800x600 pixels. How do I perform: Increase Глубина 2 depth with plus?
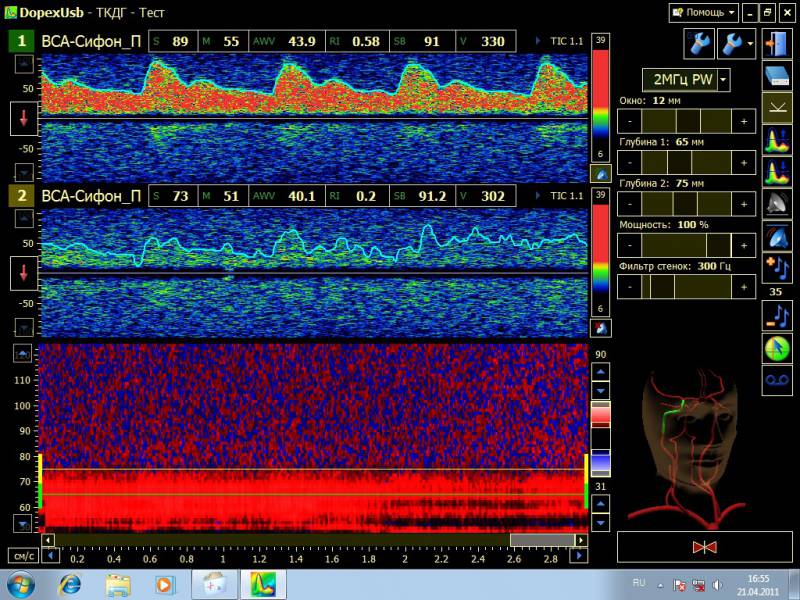pyautogui.click(x=744, y=204)
